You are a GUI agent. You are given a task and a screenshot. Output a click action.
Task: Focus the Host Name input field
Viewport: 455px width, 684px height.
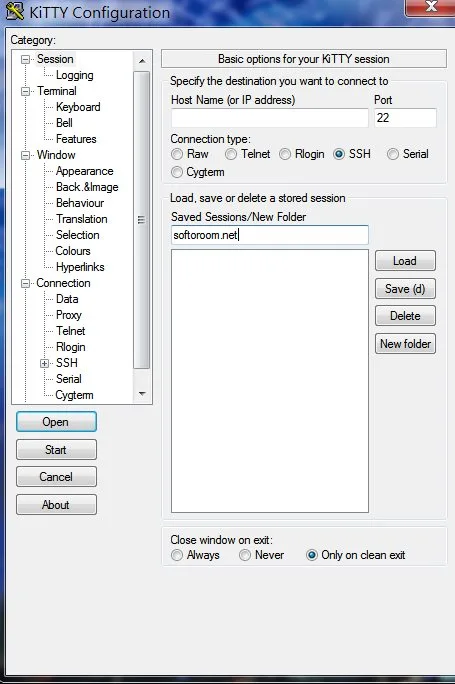click(x=270, y=118)
